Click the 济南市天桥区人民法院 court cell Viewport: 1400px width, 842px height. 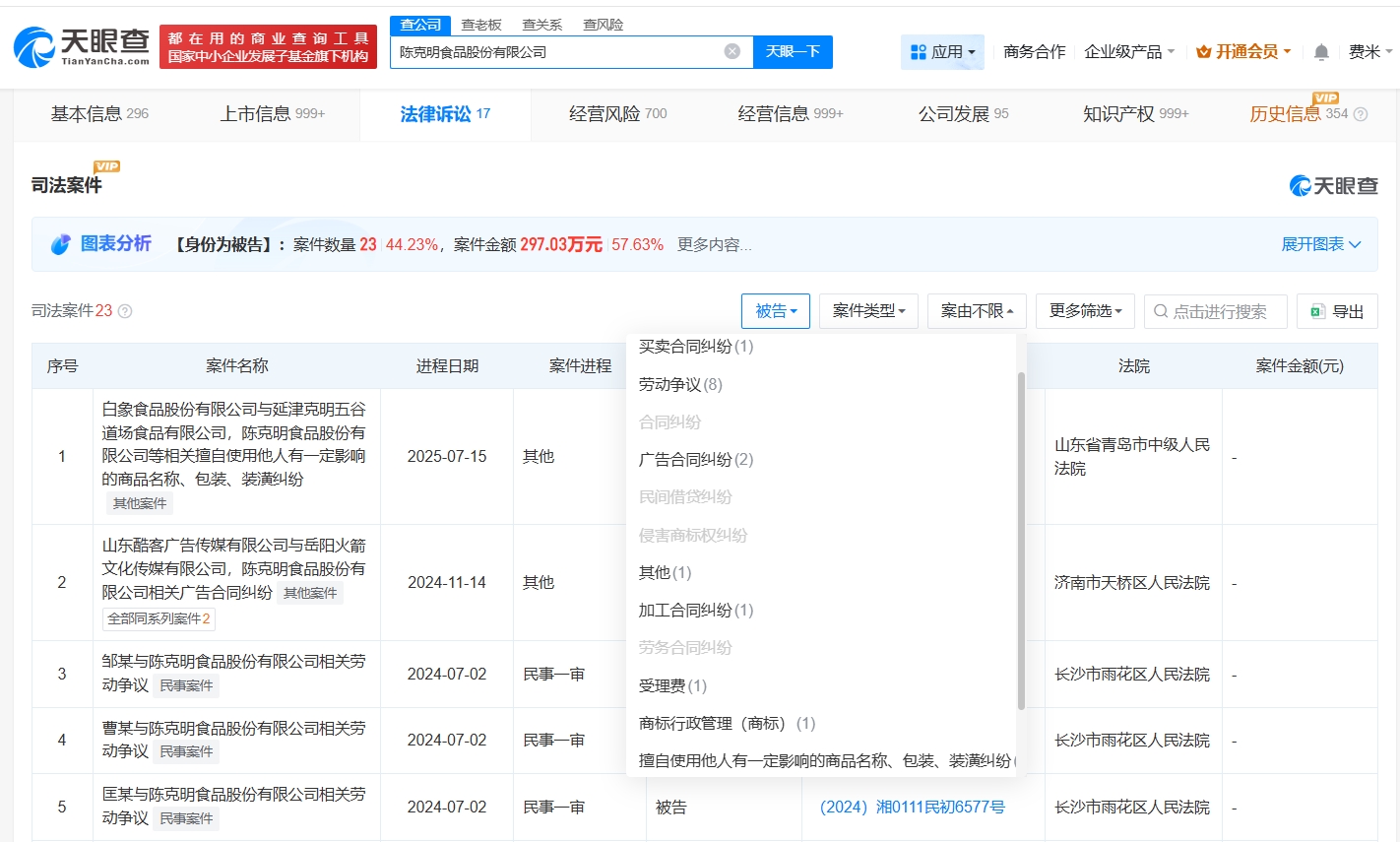pos(1132,583)
